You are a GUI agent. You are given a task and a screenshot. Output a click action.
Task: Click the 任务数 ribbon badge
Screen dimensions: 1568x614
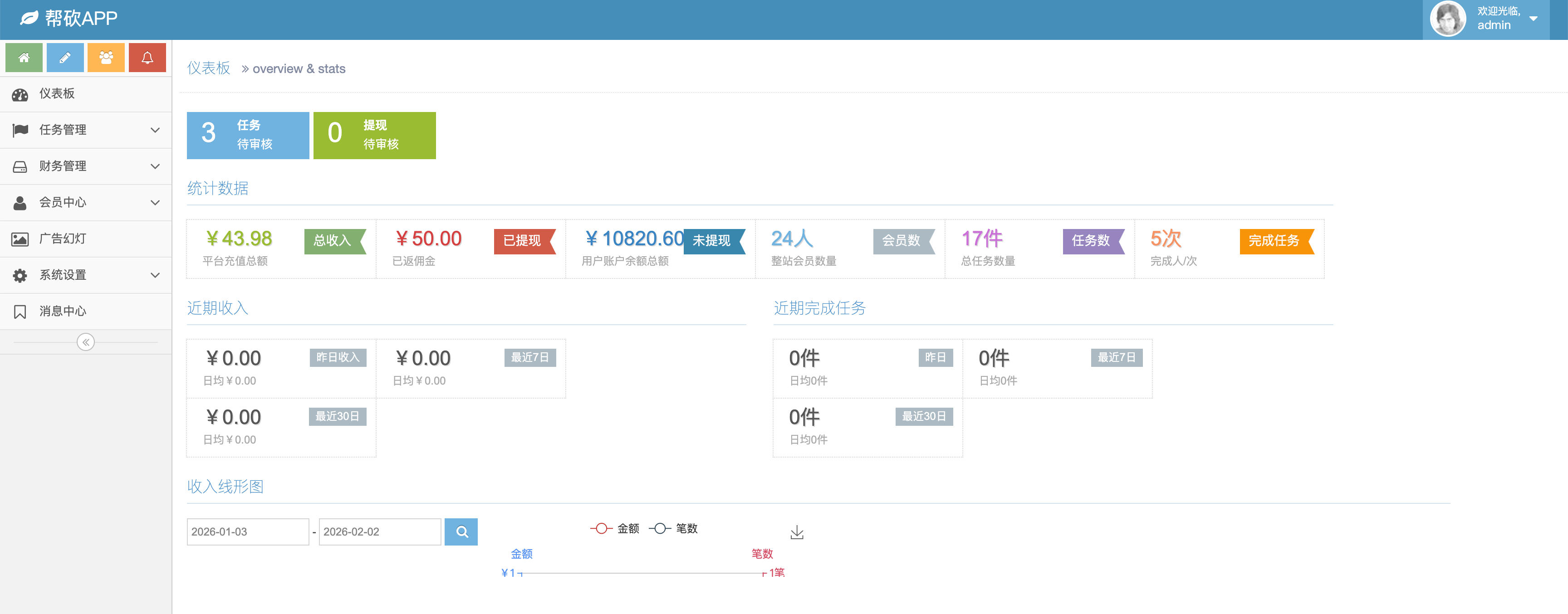pyautogui.click(x=1094, y=241)
